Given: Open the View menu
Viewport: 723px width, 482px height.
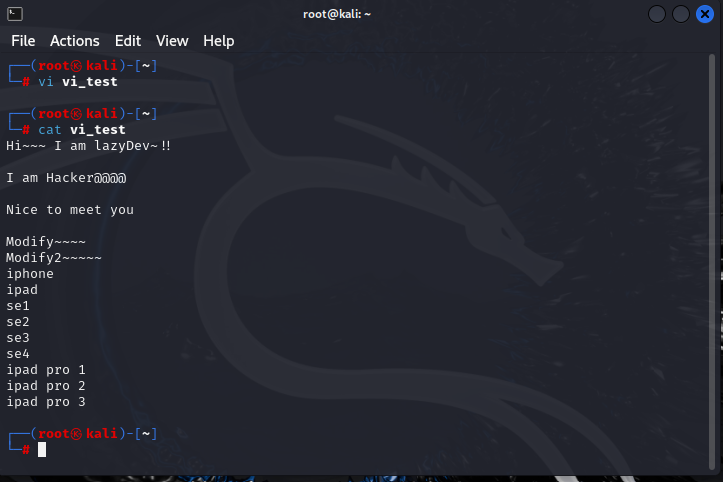Looking at the screenshot, I should click(x=172, y=41).
